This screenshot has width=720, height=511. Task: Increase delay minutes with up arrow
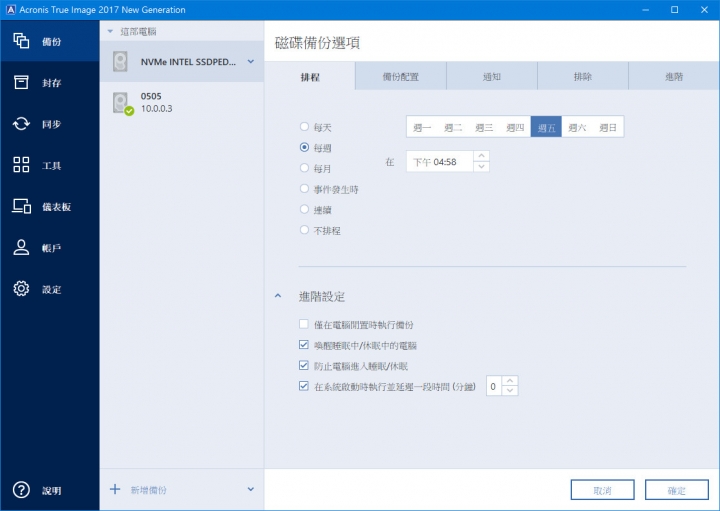[x=510, y=381]
